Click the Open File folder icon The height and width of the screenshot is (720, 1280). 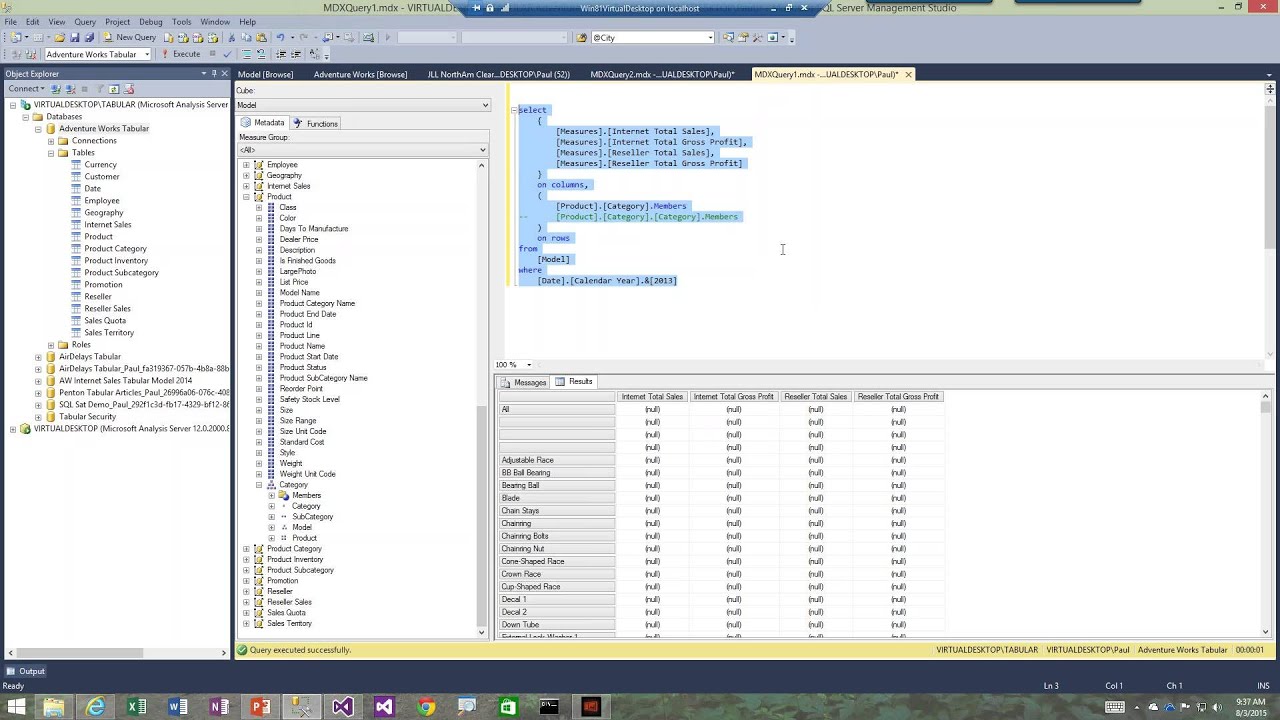pyautogui.click(x=59, y=37)
